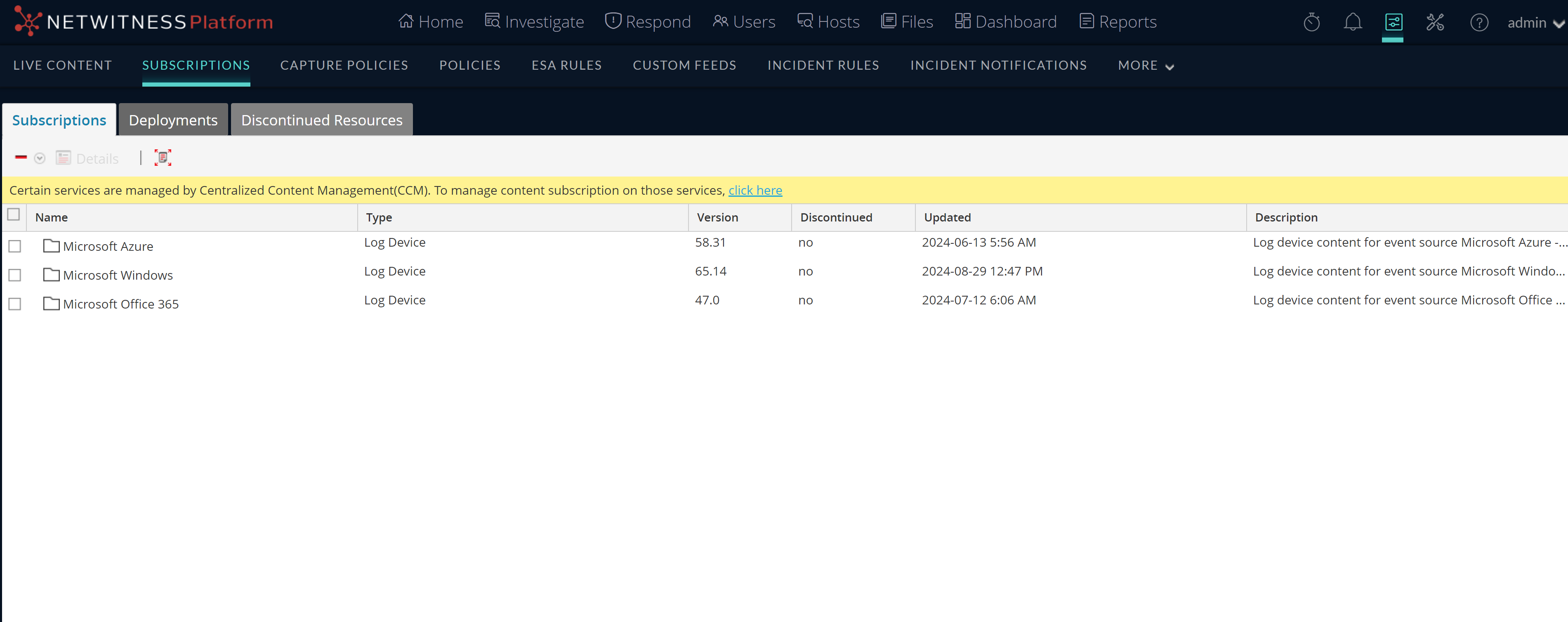Open the dropdown arrow beside remove icon

[x=40, y=158]
